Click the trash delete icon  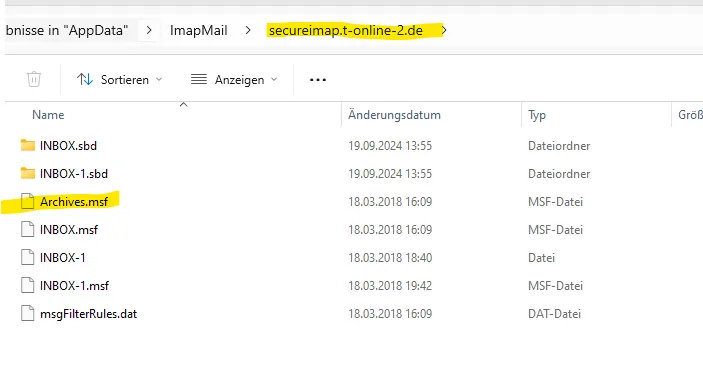pyautogui.click(x=34, y=79)
